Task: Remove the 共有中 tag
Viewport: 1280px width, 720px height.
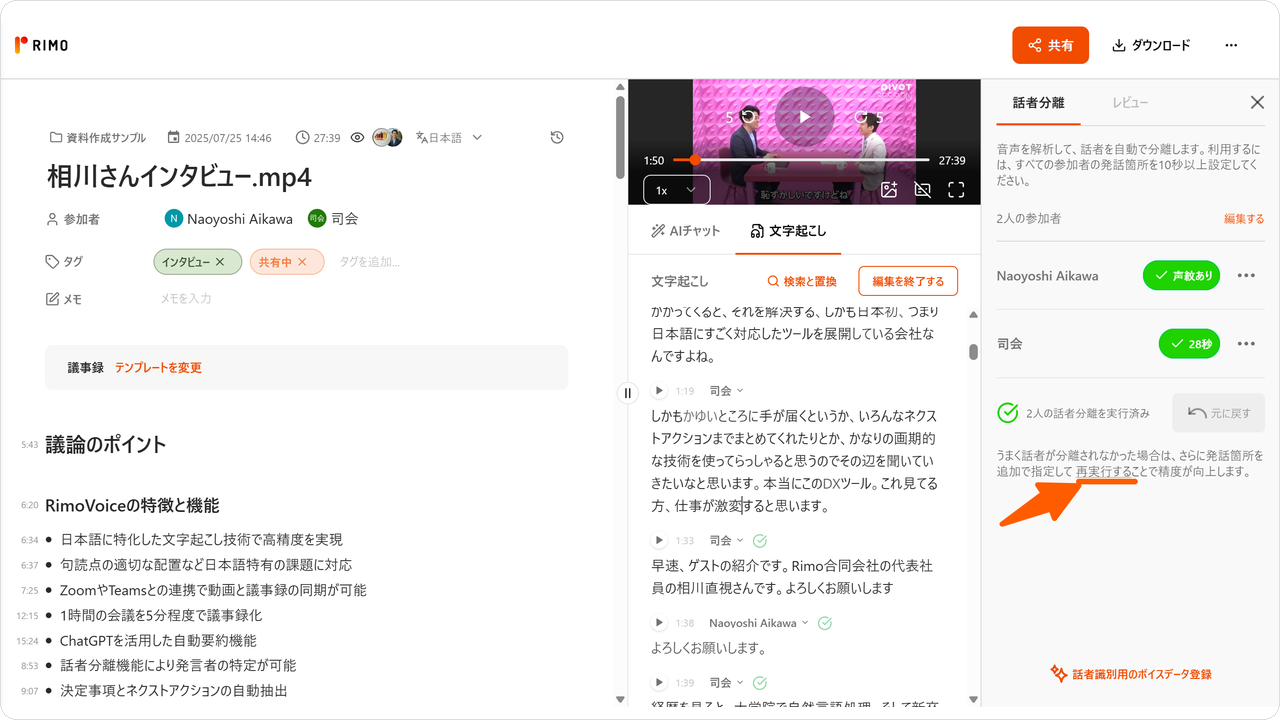Action: 302,262
